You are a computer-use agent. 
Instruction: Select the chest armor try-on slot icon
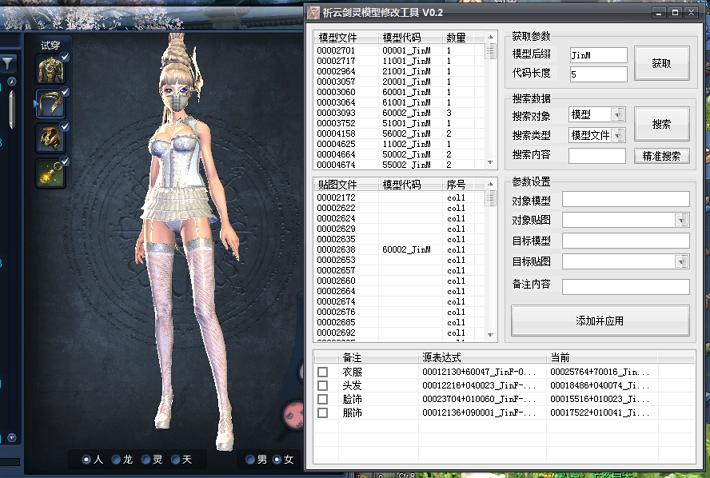[51, 70]
